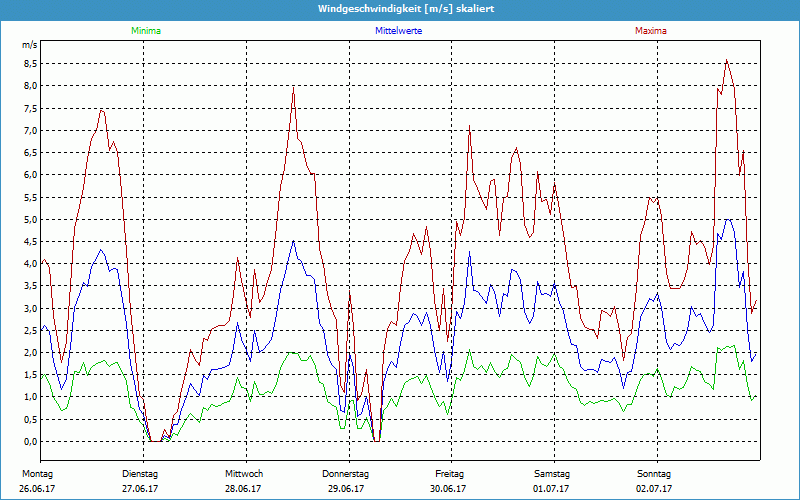Screen dimensions: 800x500
Task: Click the red Maxima peak on Sonntag
Action: tap(727, 60)
